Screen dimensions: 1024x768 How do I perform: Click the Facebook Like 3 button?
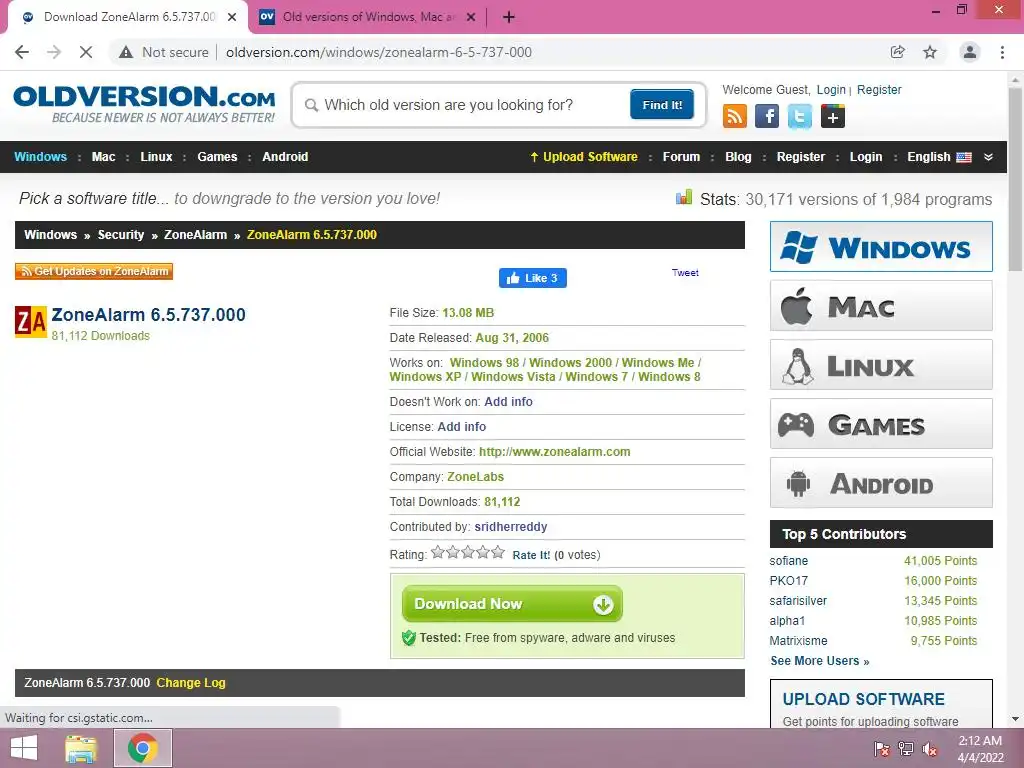[x=533, y=278]
